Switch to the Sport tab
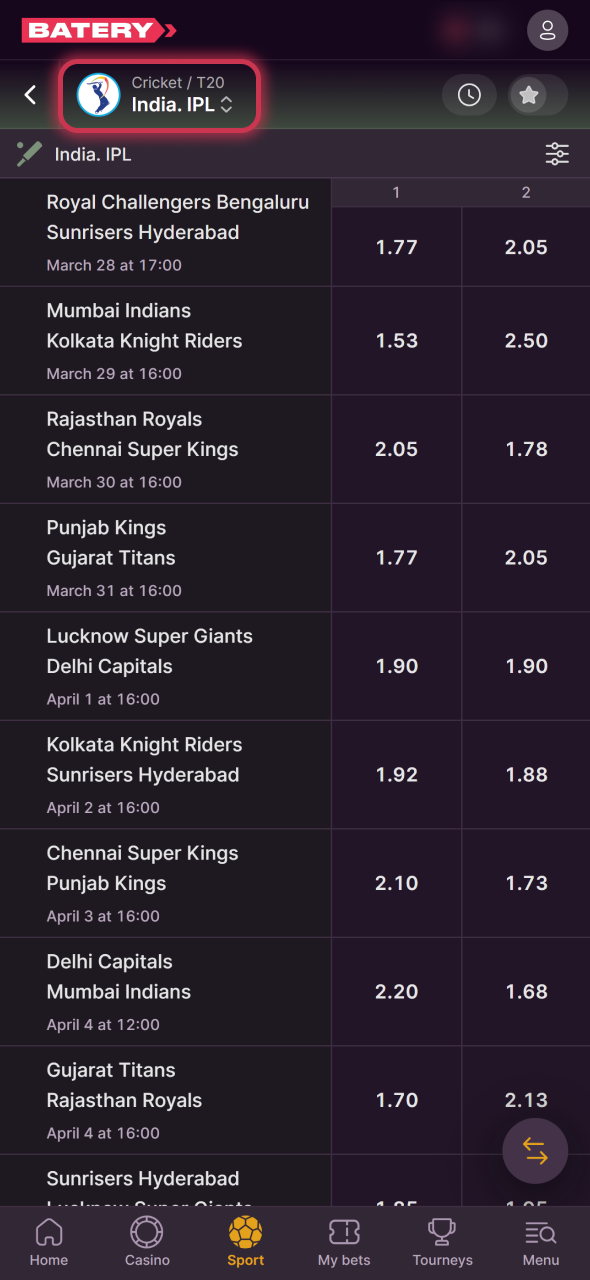590x1280 pixels. [x=245, y=1242]
